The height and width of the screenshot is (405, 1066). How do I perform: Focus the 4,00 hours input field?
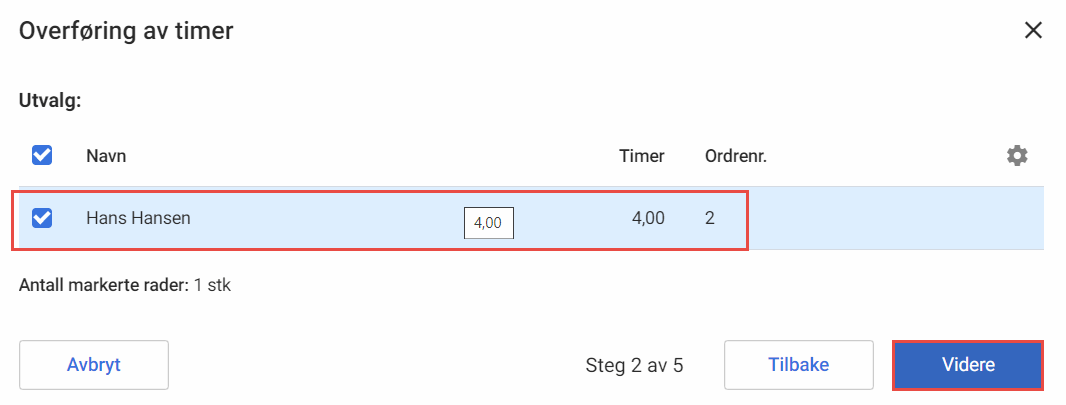point(489,223)
